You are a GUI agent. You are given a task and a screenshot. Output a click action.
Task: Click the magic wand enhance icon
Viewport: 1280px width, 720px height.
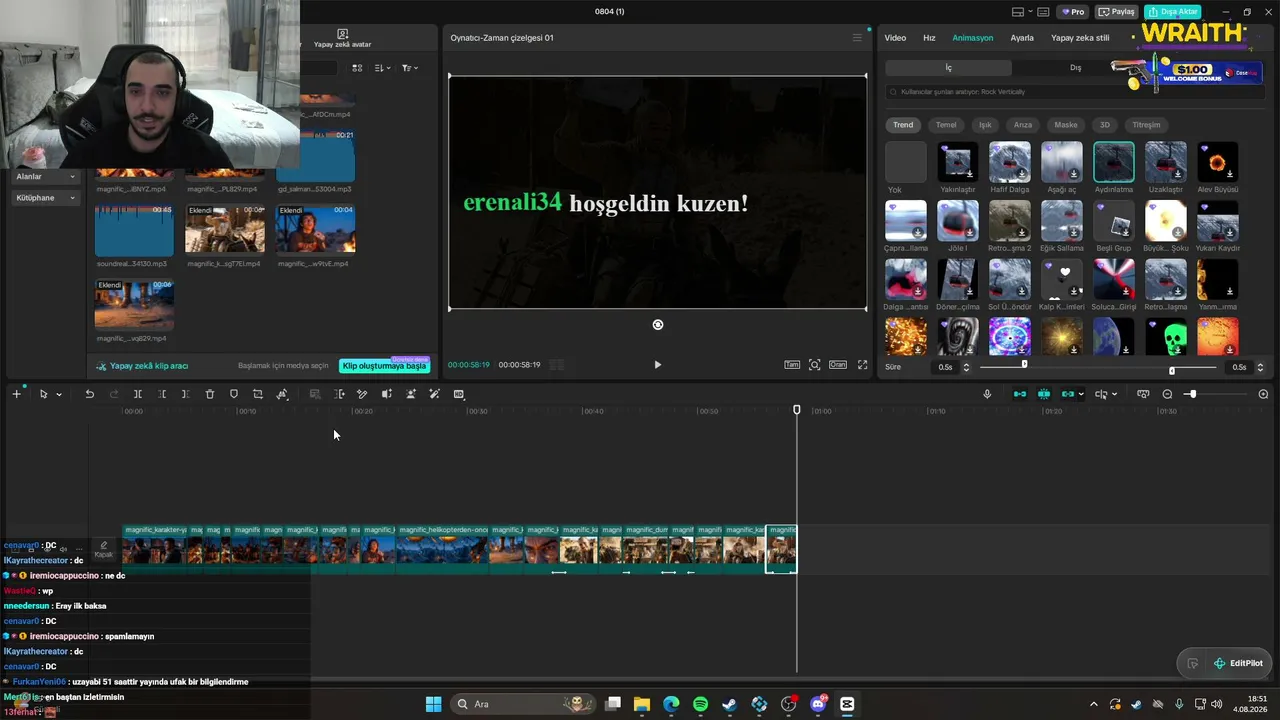coord(434,394)
